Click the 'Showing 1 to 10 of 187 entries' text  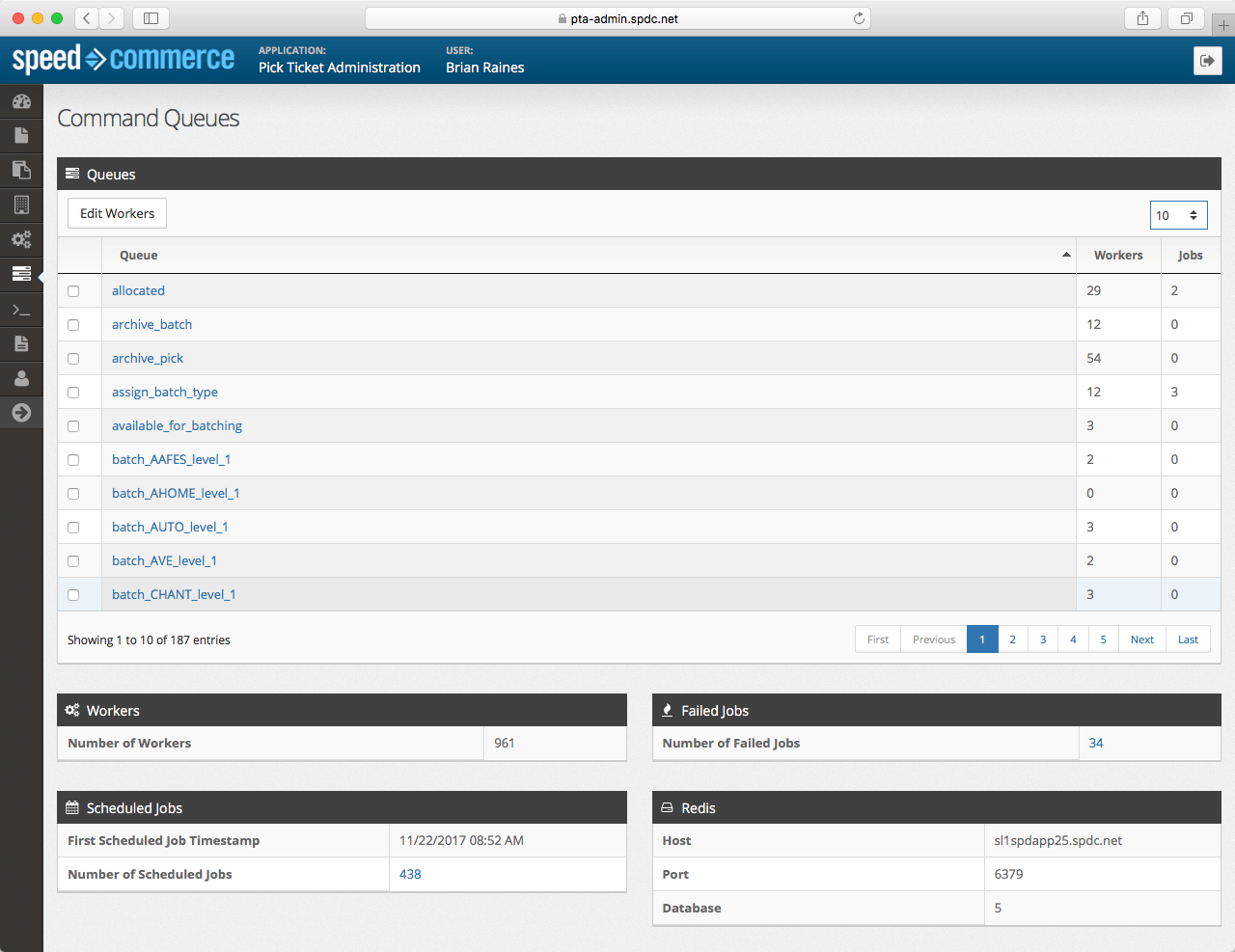coord(149,639)
